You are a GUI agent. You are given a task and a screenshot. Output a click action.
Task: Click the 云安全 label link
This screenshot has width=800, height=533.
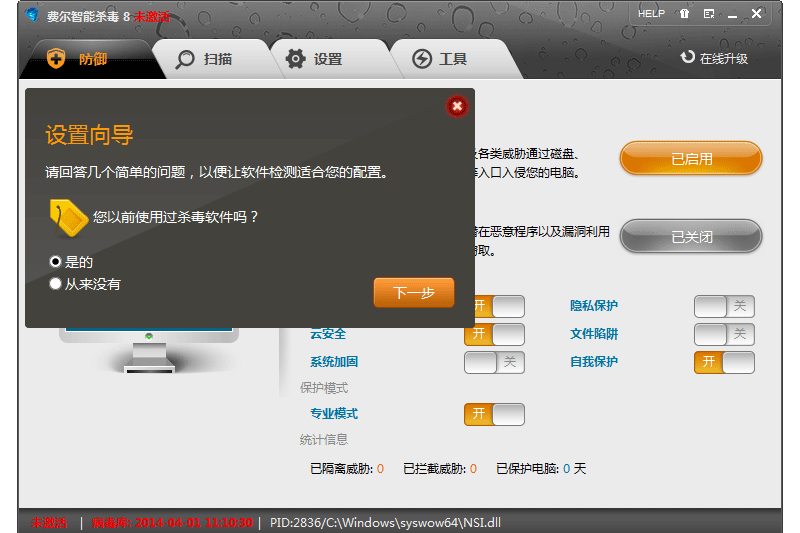tap(328, 335)
